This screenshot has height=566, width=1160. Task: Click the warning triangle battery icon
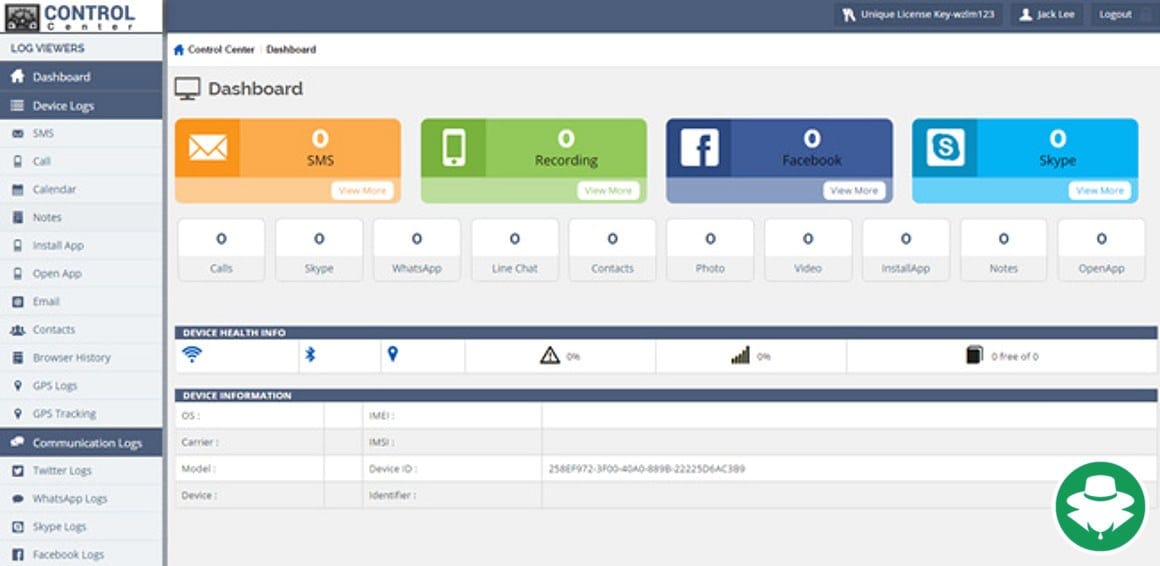[x=549, y=355]
